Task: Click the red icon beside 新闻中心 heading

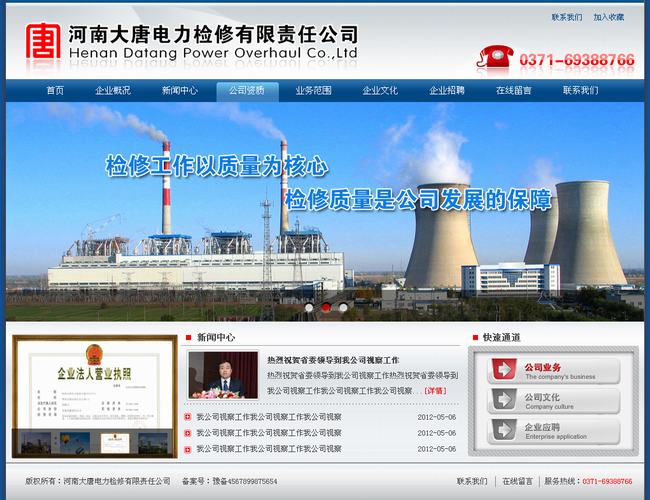Action: 188,338
